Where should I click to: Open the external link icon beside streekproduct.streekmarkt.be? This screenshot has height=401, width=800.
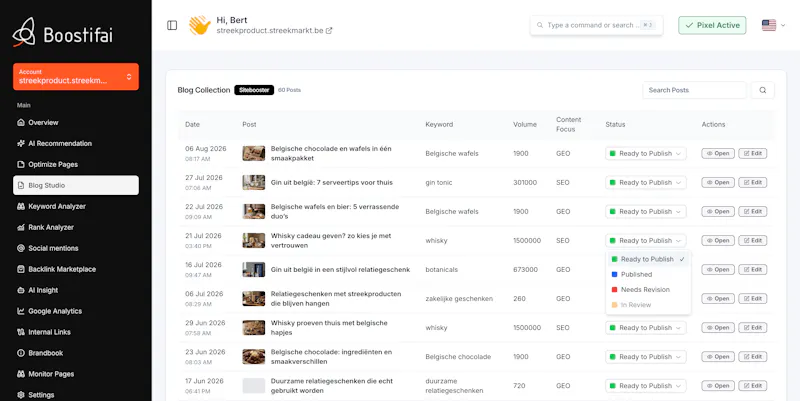329,31
